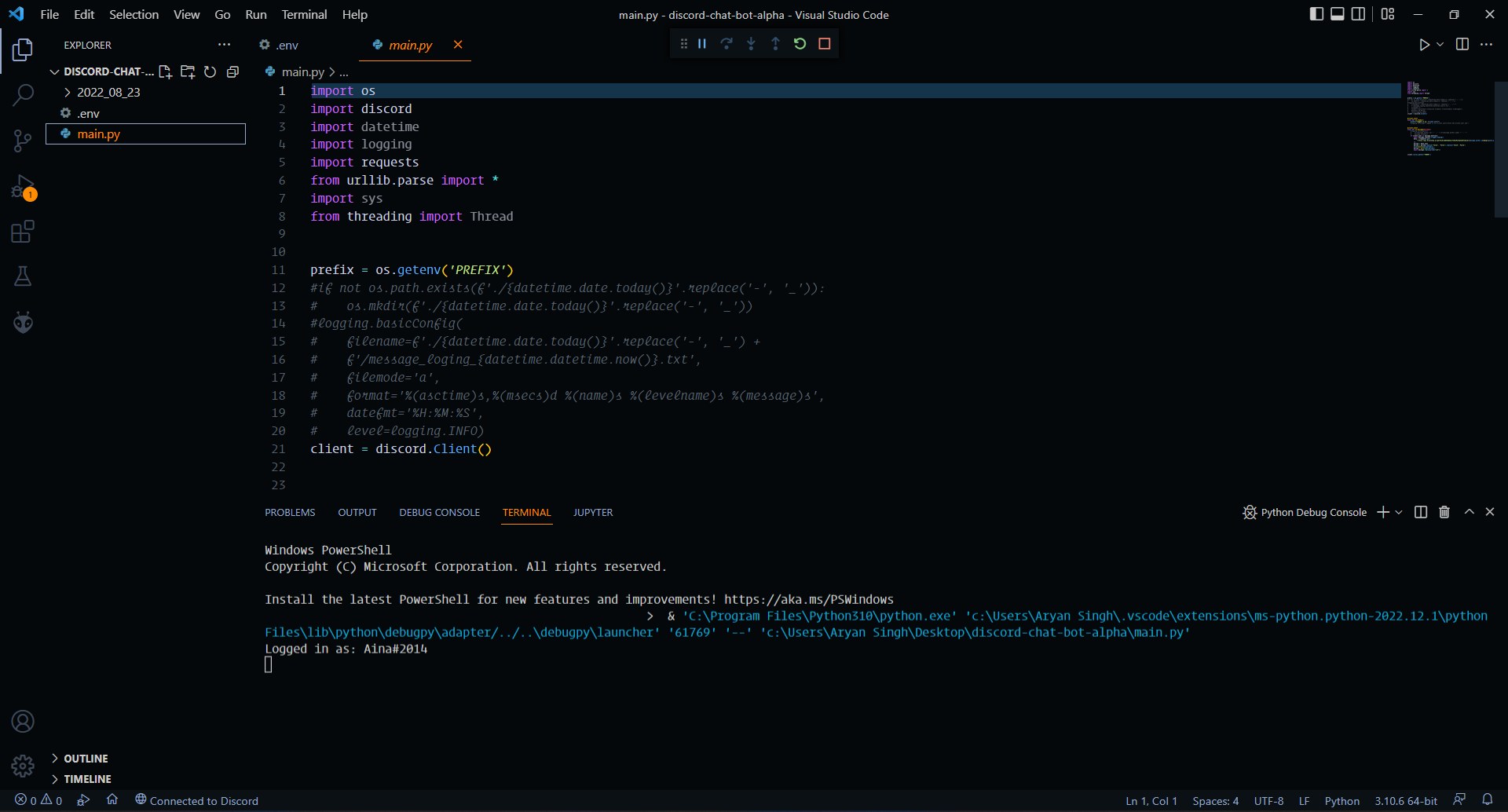Viewport: 1508px width, 812px height.
Task: Toggle the bottom panel visibility
Action: click(x=1337, y=13)
